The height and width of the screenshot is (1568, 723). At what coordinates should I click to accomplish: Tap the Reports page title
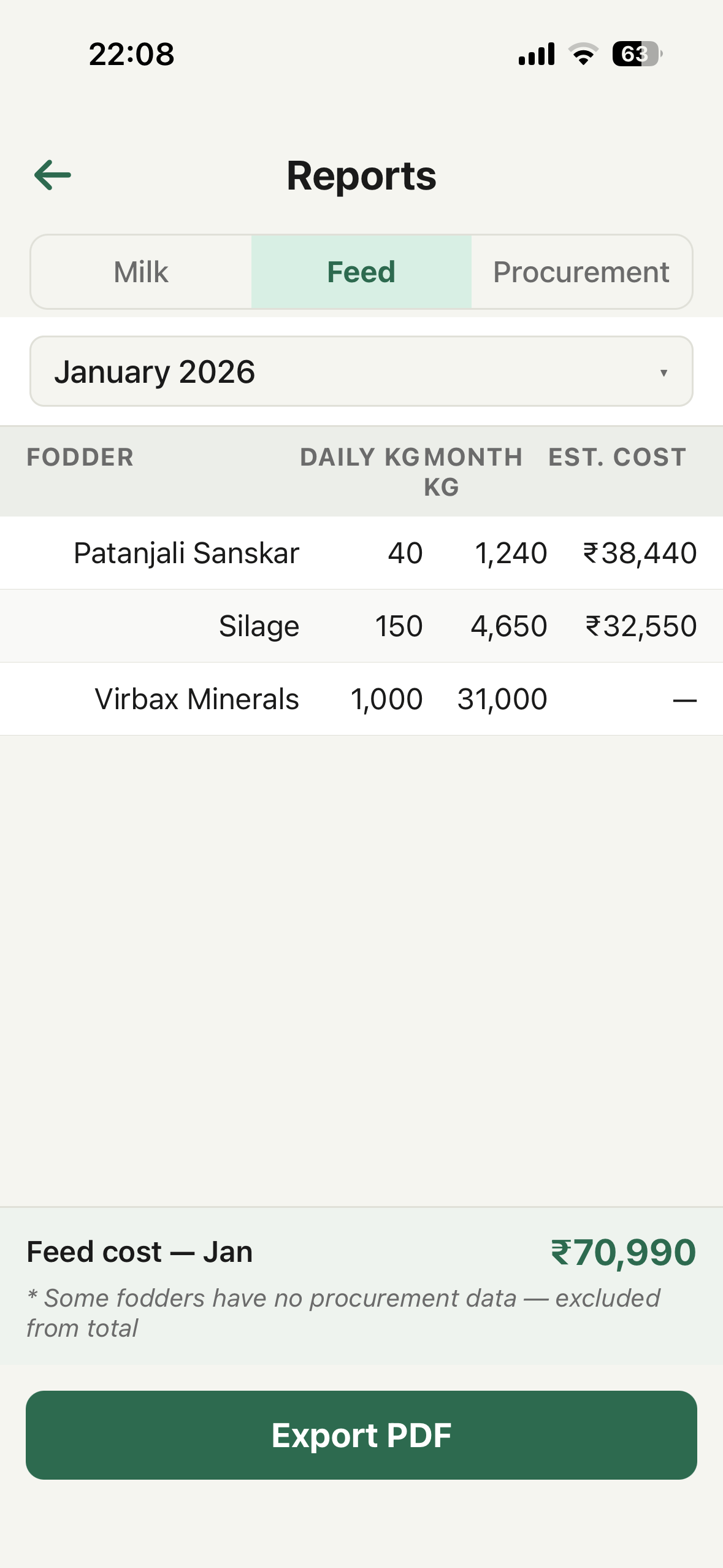(x=361, y=176)
